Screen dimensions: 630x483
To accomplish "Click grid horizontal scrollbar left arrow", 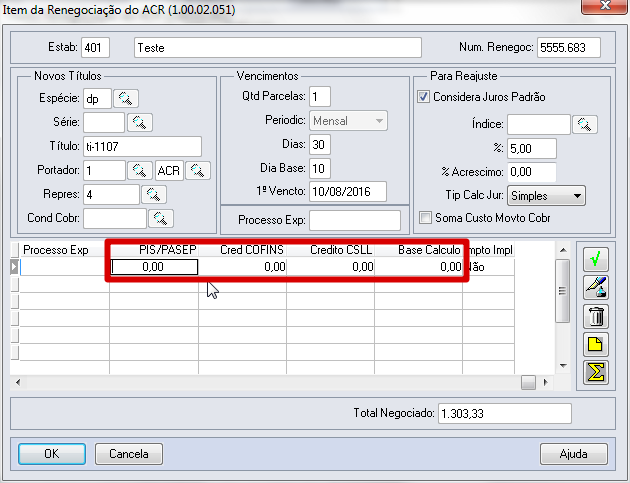I will [x=18, y=382].
